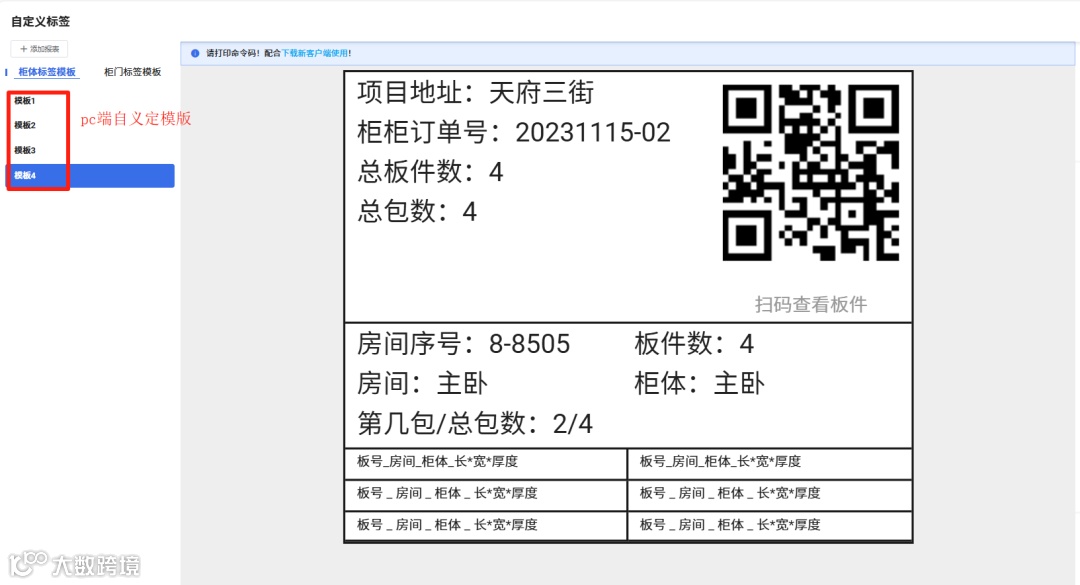Open the 柜门标签模板 tab
This screenshot has height=585, width=1080.
pyautogui.click(x=132, y=72)
